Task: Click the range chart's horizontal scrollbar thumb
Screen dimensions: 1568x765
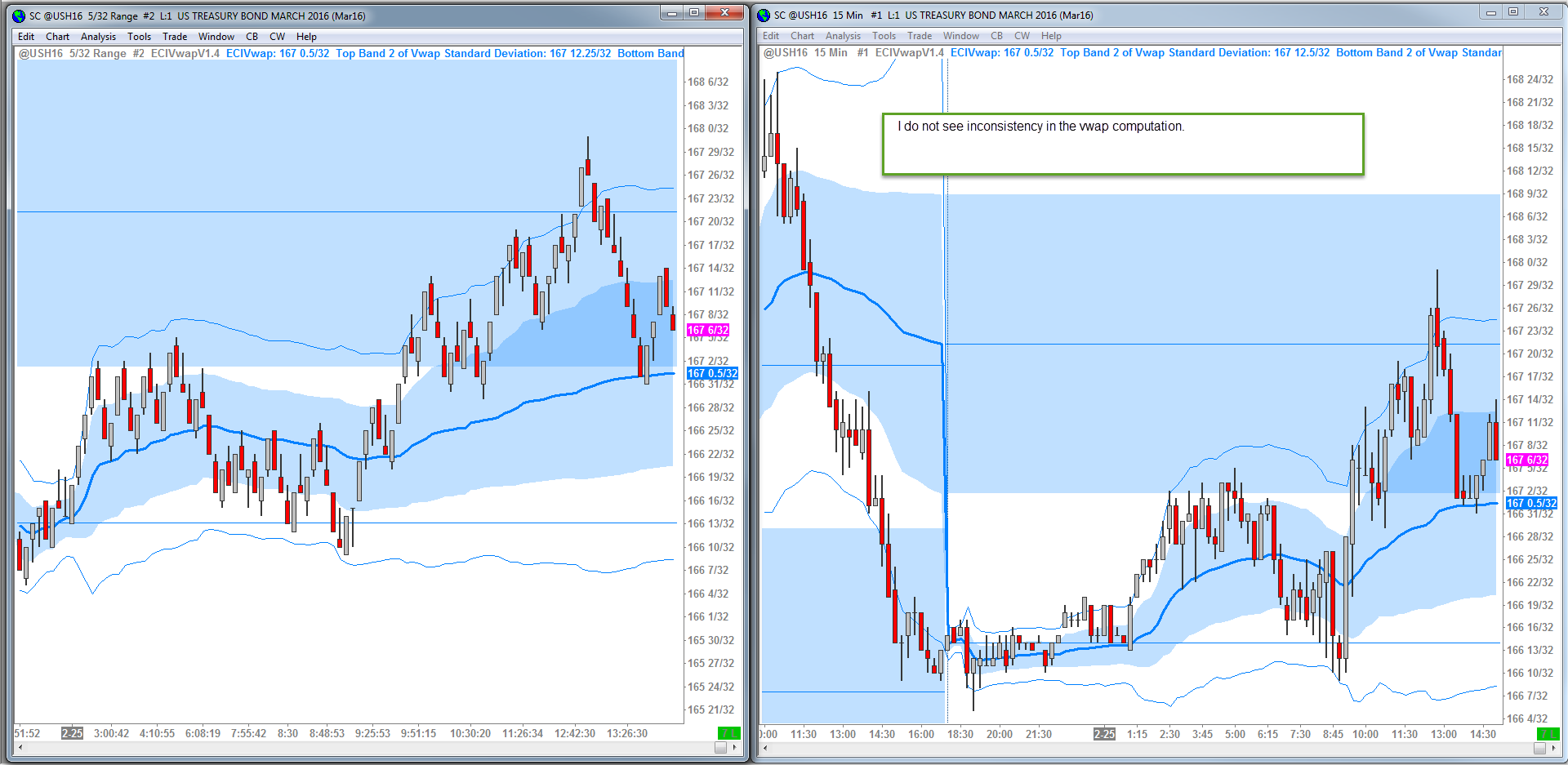Action: 720,748
